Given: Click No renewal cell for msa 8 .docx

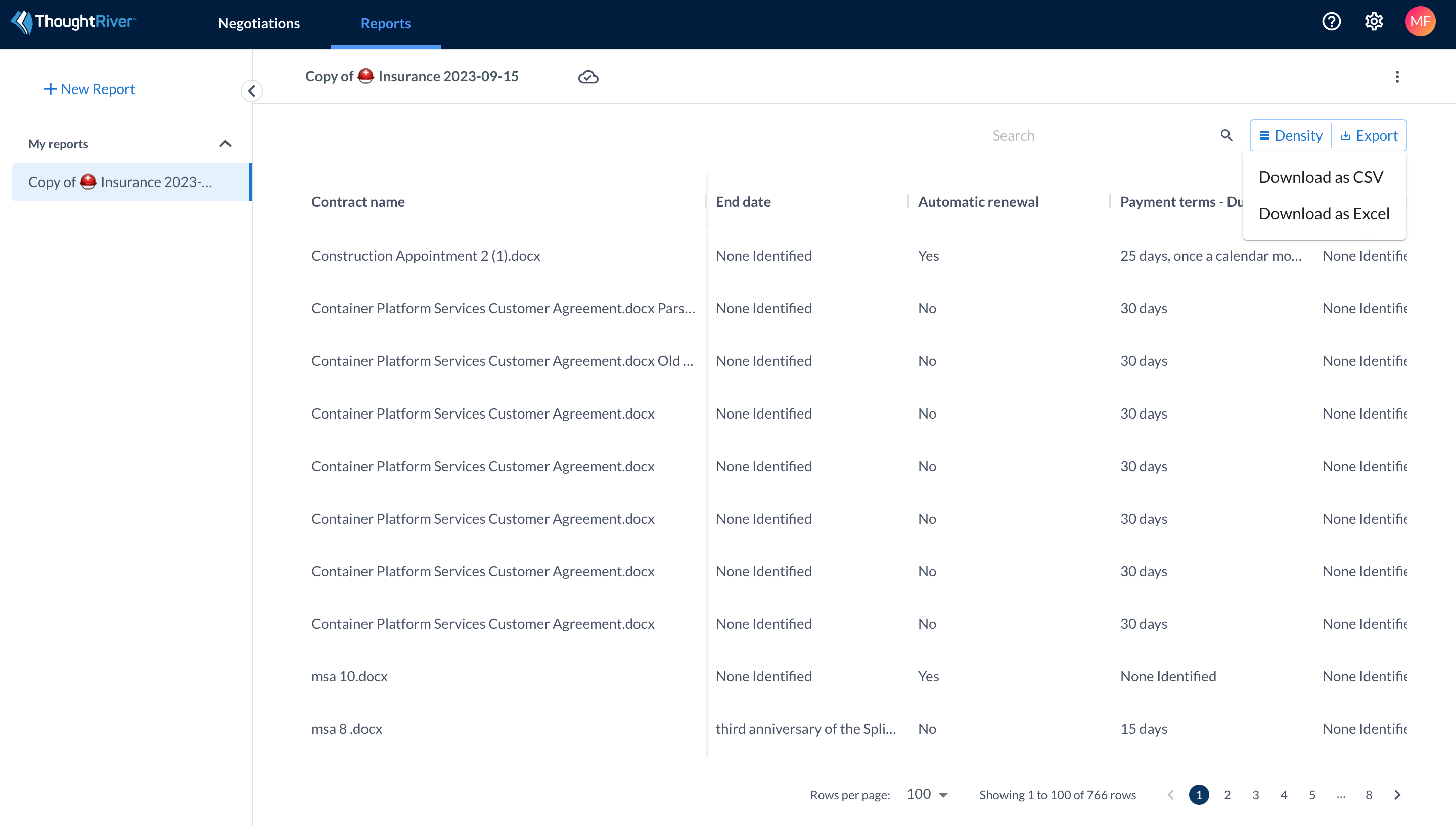Looking at the screenshot, I should (x=927, y=729).
